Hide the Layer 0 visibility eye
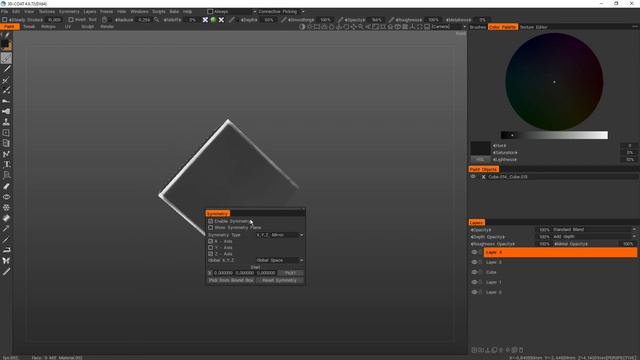This screenshot has width=640, height=360. [474, 292]
